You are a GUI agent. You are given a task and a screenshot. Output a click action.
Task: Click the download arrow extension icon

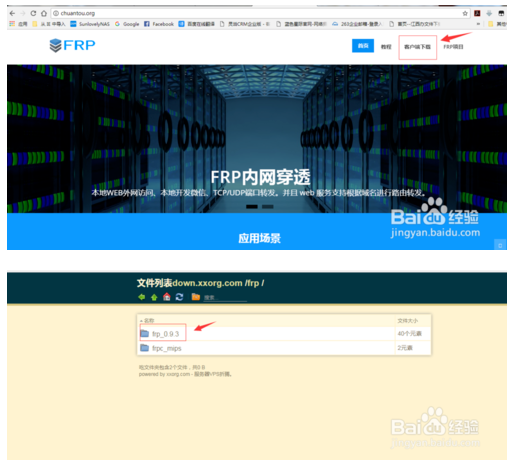[x=489, y=13]
